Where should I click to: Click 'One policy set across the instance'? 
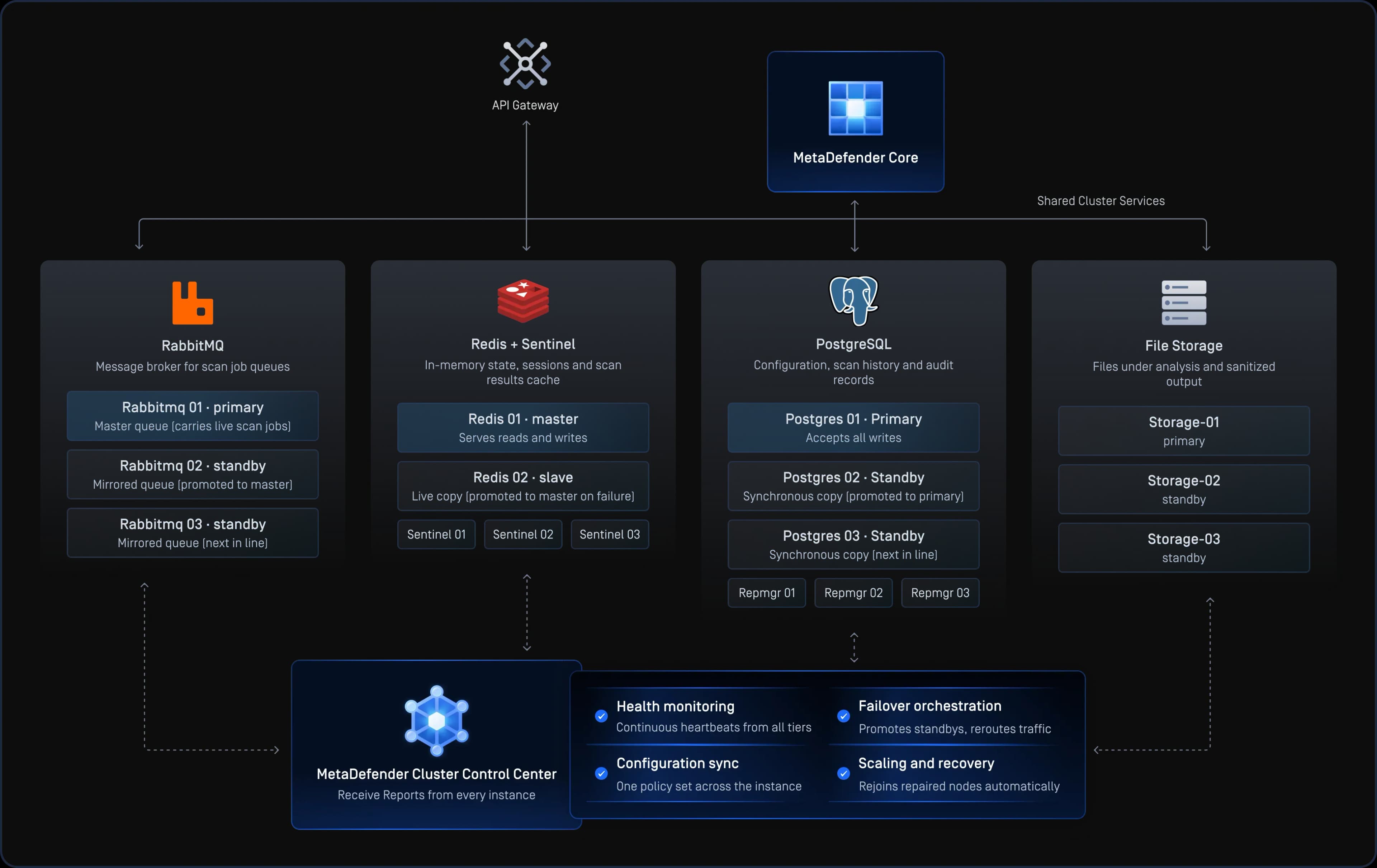click(x=709, y=786)
